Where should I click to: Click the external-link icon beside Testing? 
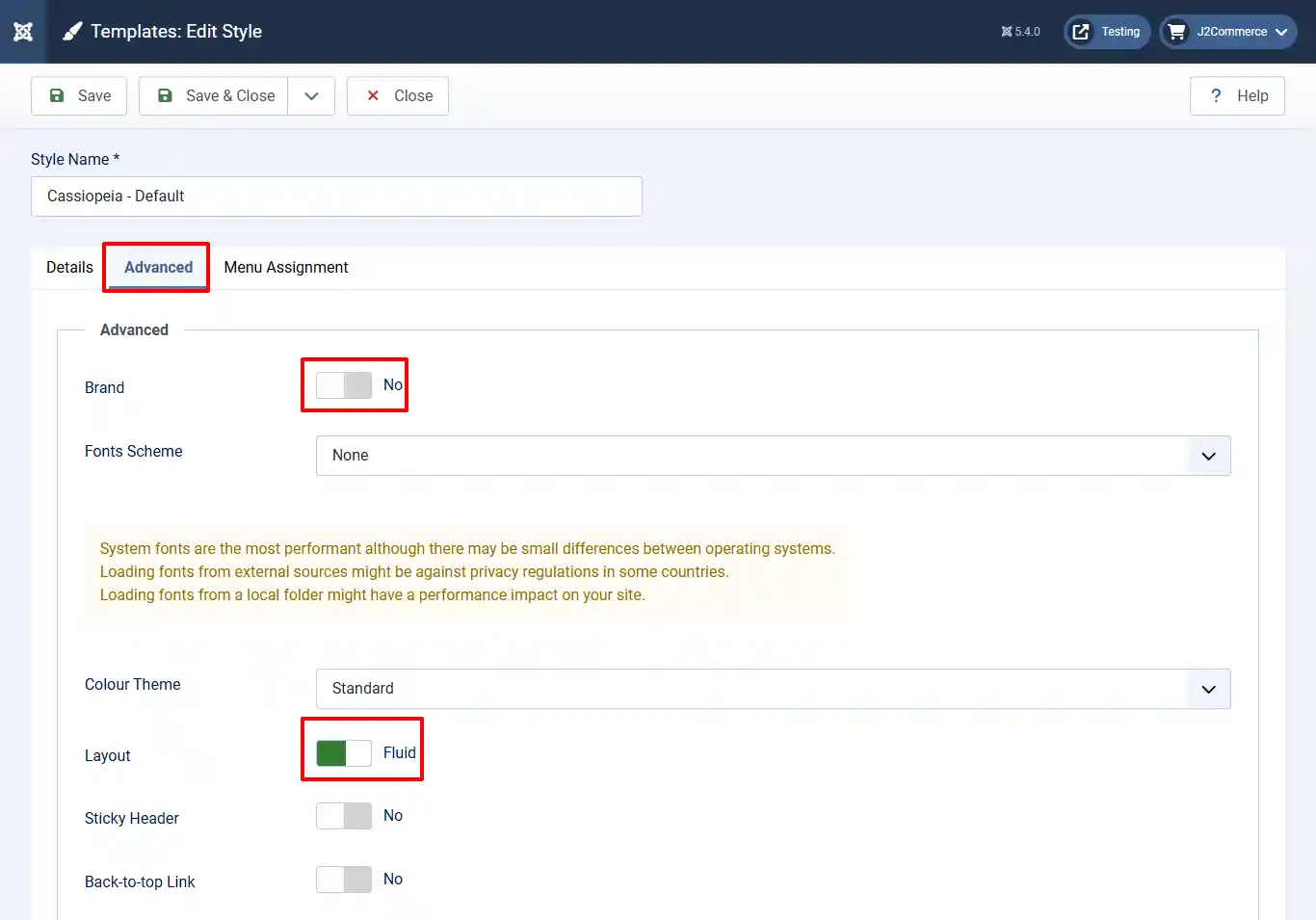(x=1081, y=32)
